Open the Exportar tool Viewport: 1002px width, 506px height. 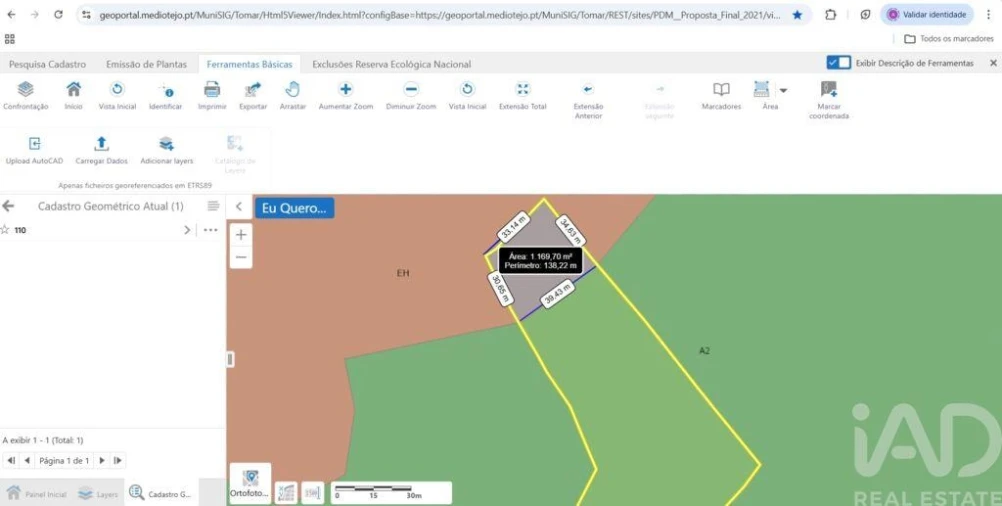[253, 96]
